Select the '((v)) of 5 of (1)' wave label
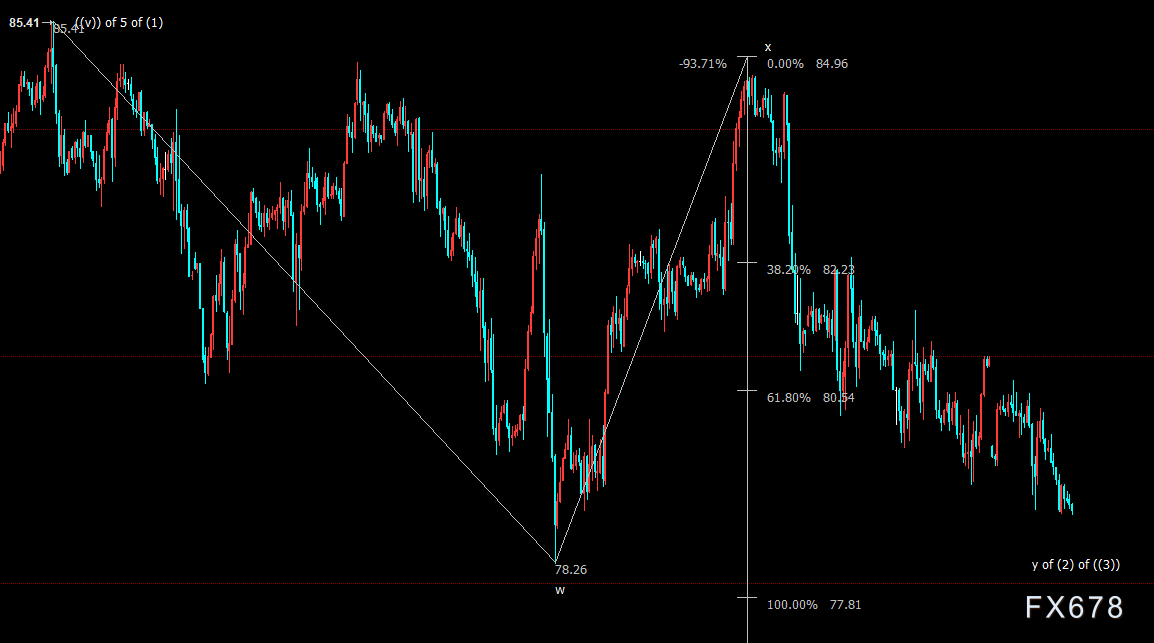The image size is (1154, 643). click(118, 23)
